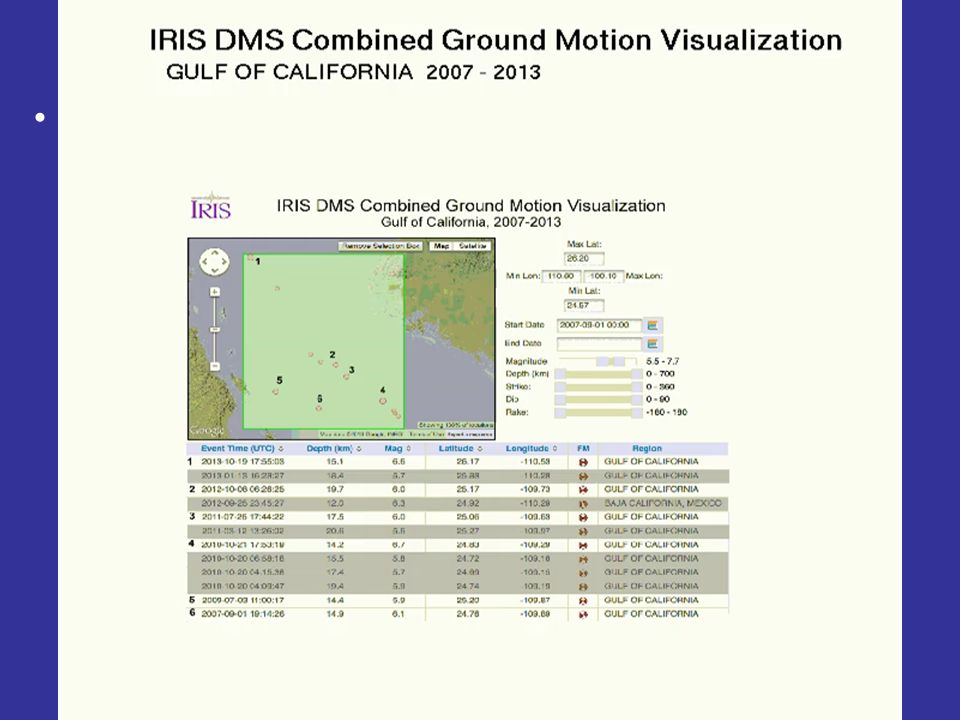Screen dimensions: 960x720
Task: Select earthquake marker 4 on the map
Action: (x=383, y=401)
